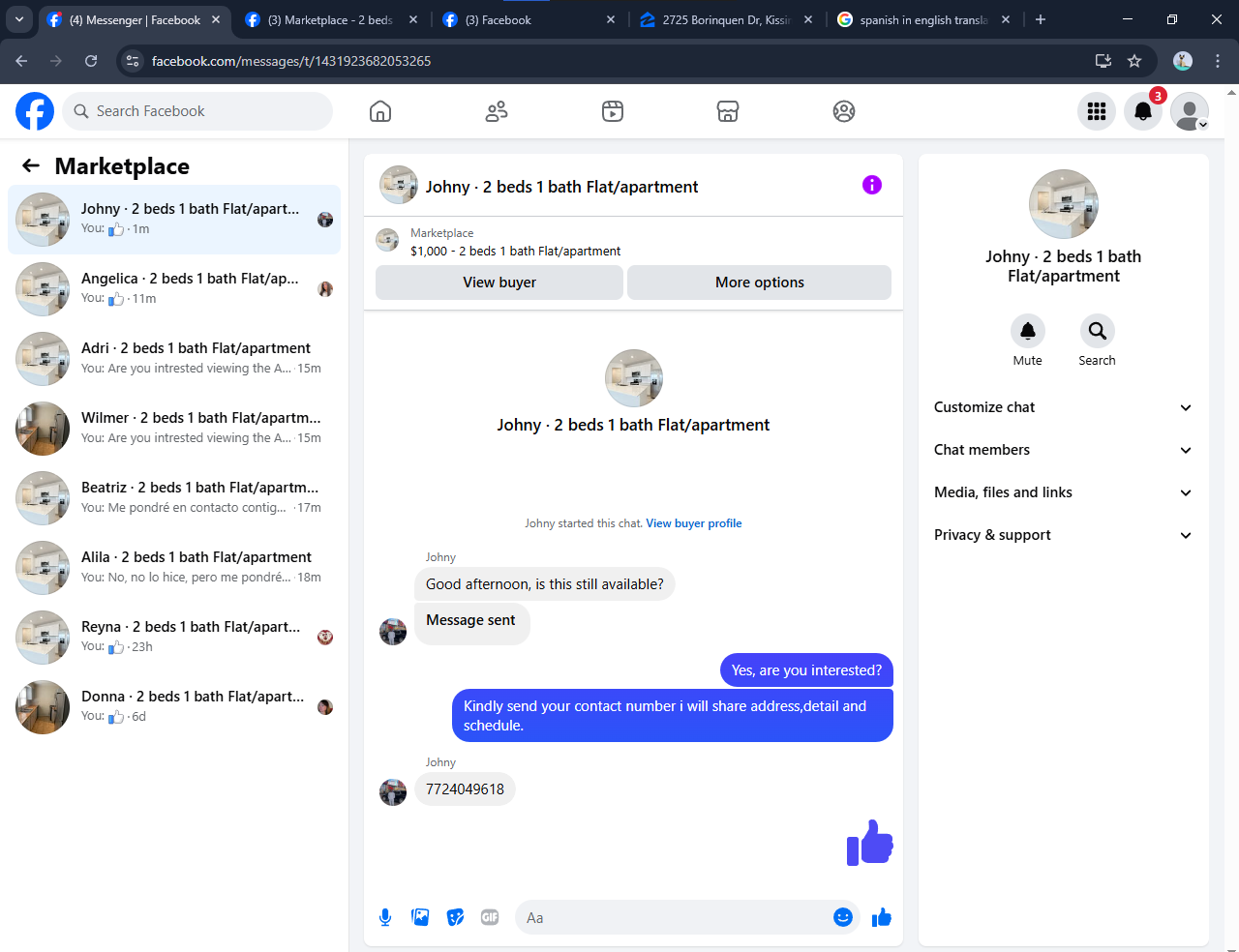This screenshot has width=1239, height=952.
Task: Choose a sticker icon in composer
Action: 455,917
